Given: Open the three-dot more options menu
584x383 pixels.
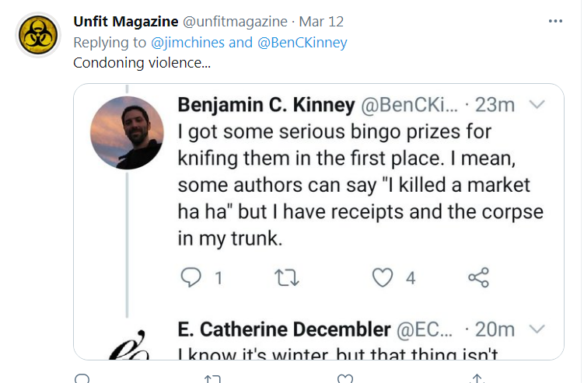Looking at the screenshot, I should (555, 21).
